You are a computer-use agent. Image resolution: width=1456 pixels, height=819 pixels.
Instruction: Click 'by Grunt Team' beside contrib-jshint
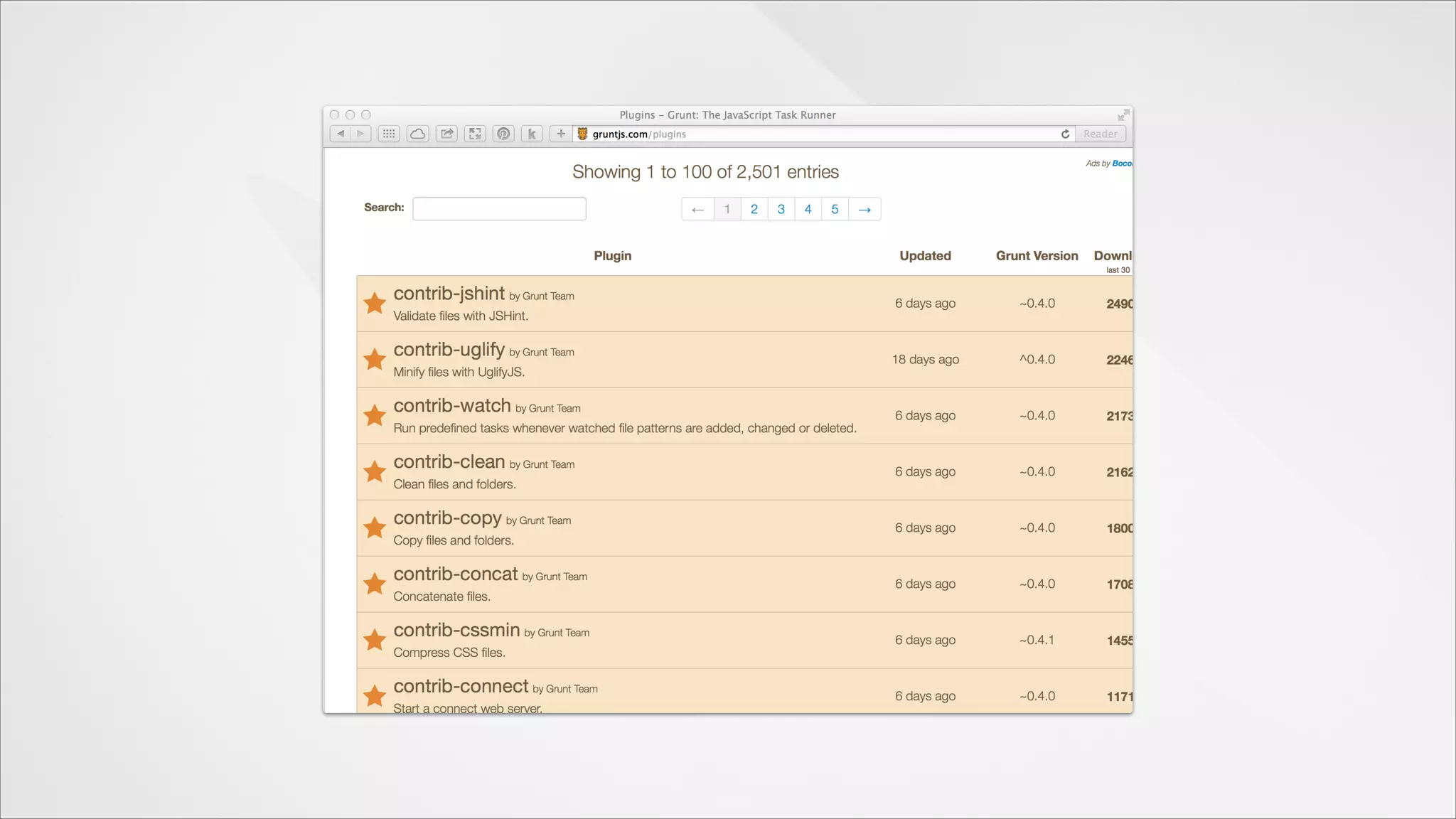point(542,296)
